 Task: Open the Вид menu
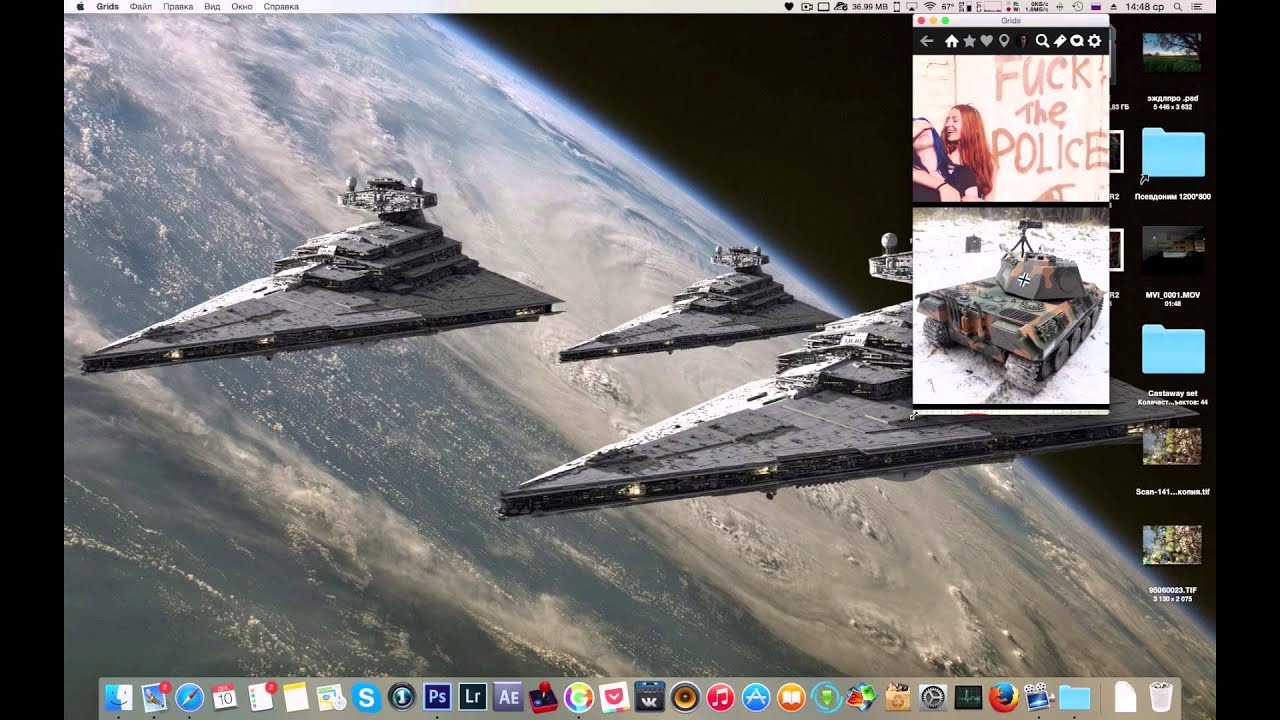(x=212, y=6)
